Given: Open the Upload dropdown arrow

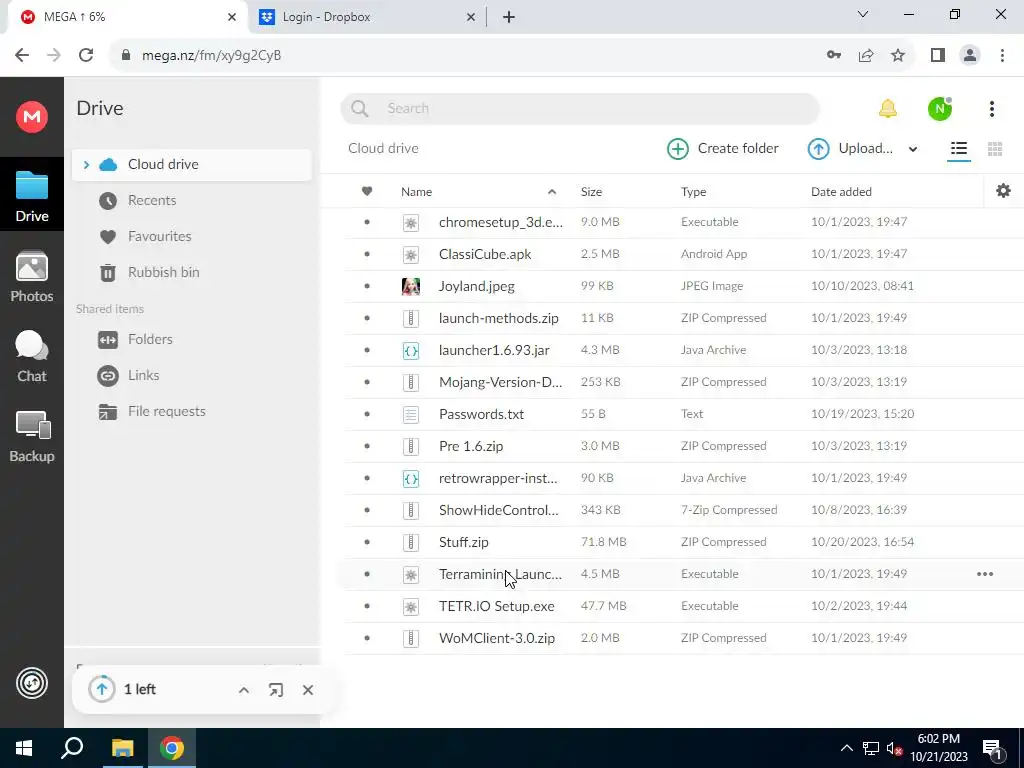Looking at the screenshot, I should pos(913,150).
